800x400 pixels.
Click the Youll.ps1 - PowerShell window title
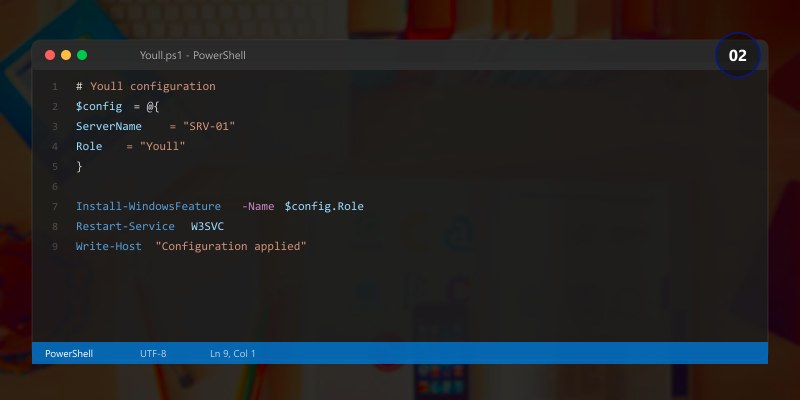pos(193,55)
